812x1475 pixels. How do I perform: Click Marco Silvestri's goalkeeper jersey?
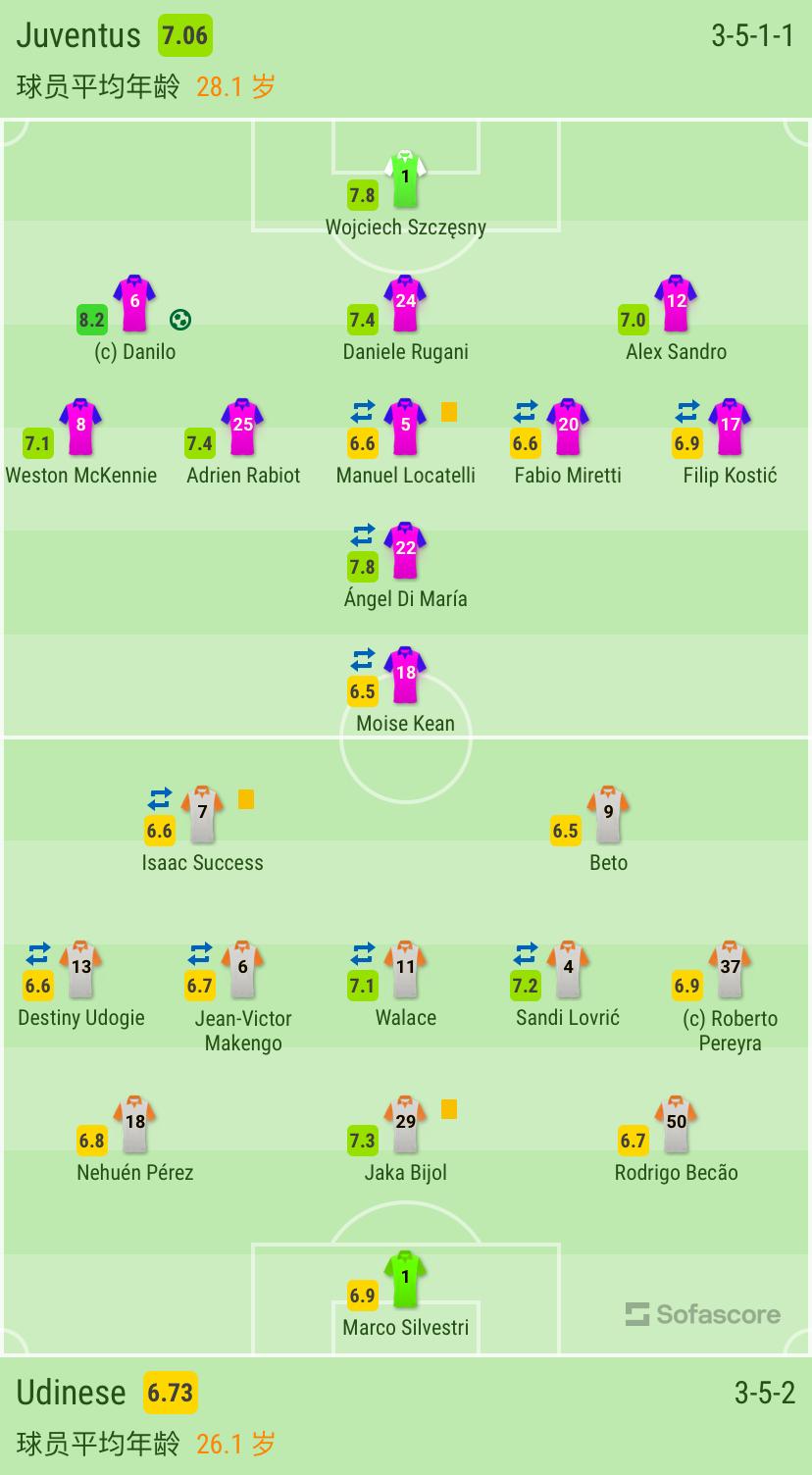(405, 1279)
